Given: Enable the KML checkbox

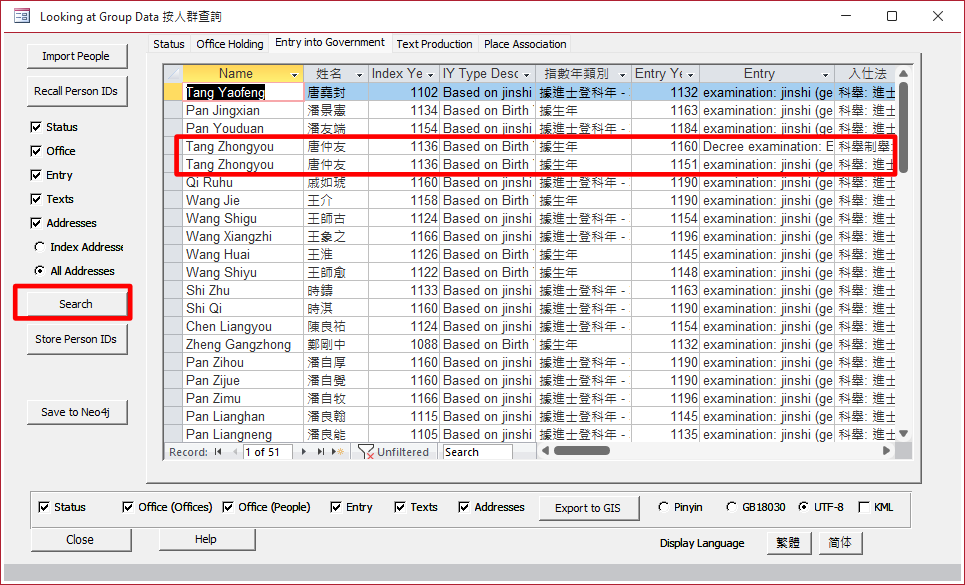Looking at the screenshot, I should pyautogui.click(x=864, y=507).
